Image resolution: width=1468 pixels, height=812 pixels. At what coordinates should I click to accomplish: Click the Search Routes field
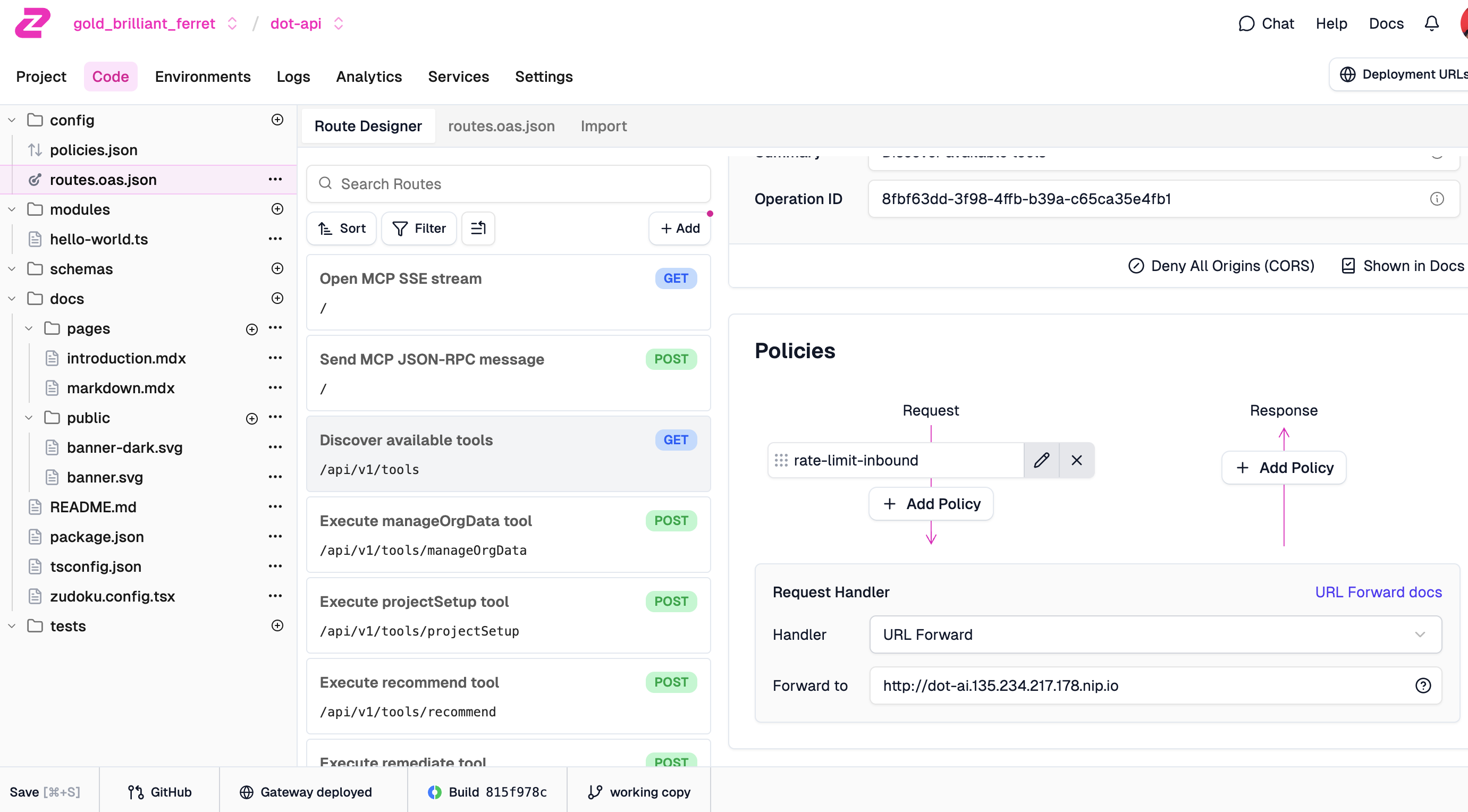coord(508,184)
